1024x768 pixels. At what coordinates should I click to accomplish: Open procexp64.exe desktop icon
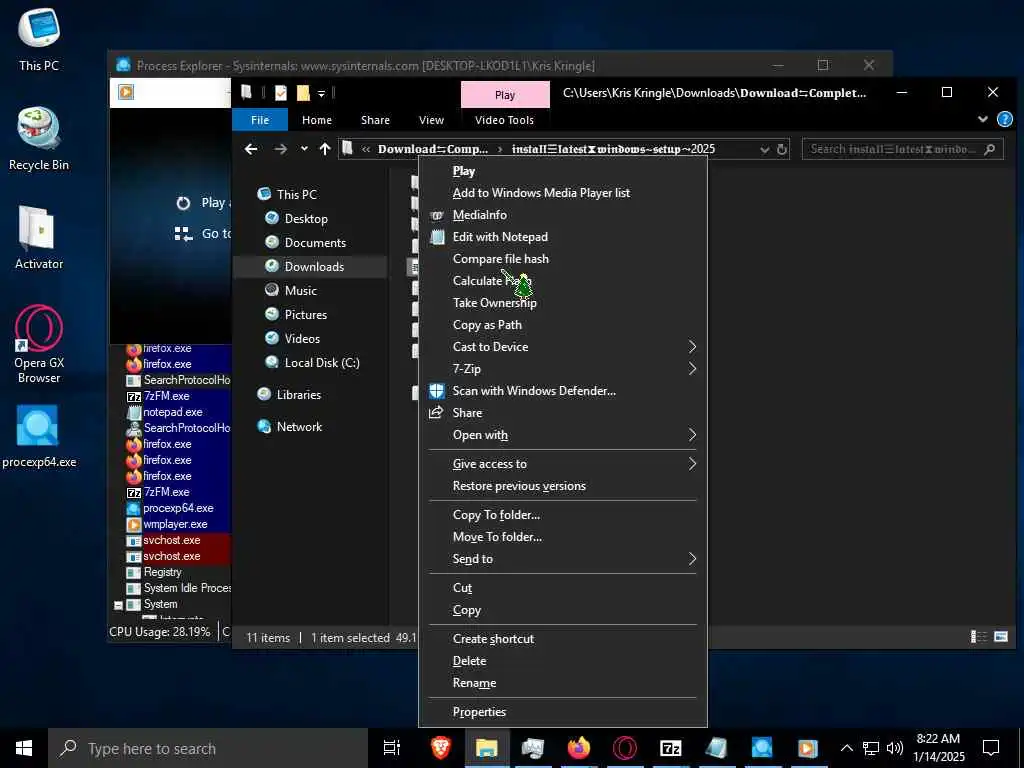point(39,436)
